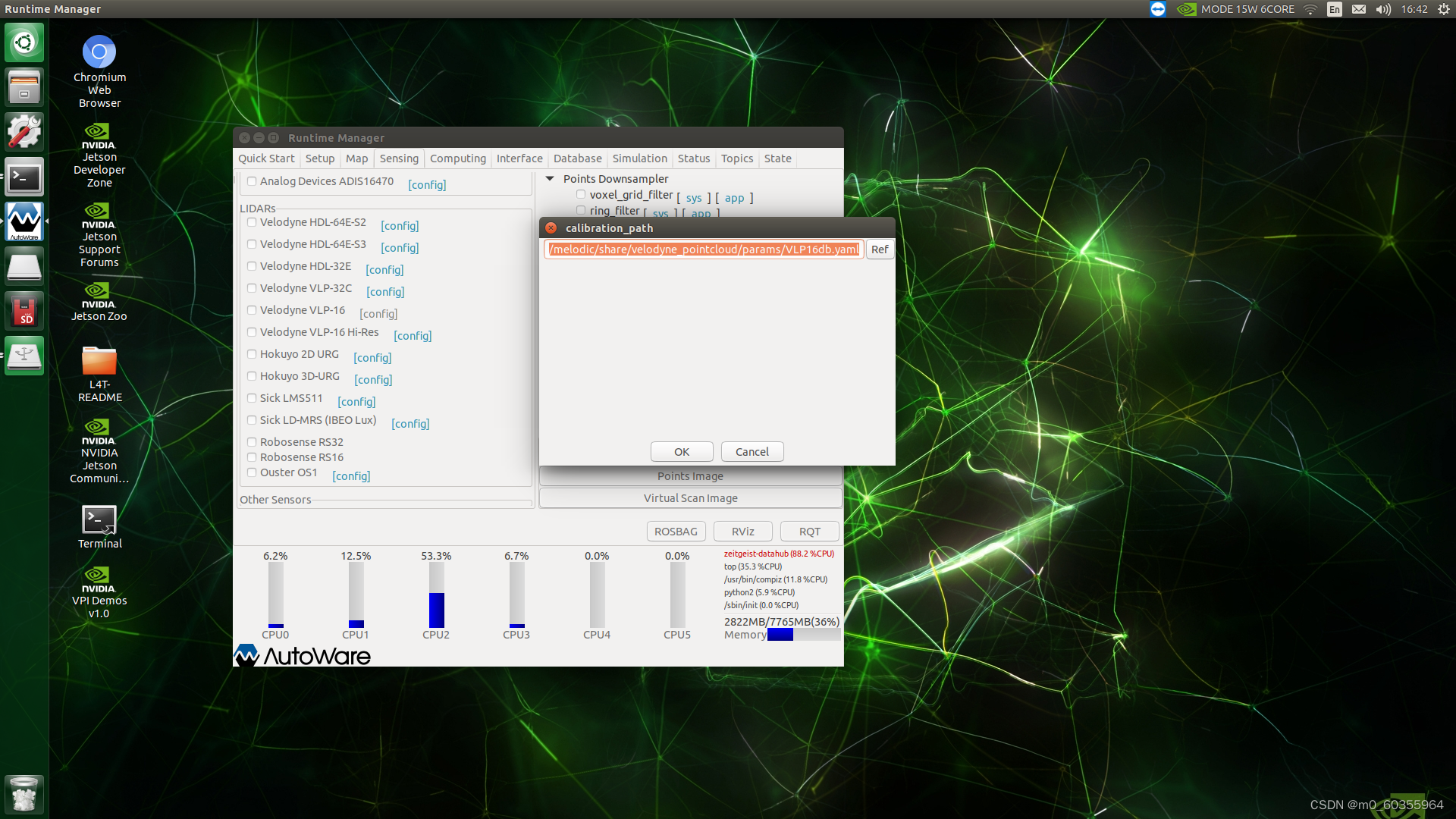Open the System Settings dock icon
This screenshot has width=1456, height=819.
click(x=24, y=132)
